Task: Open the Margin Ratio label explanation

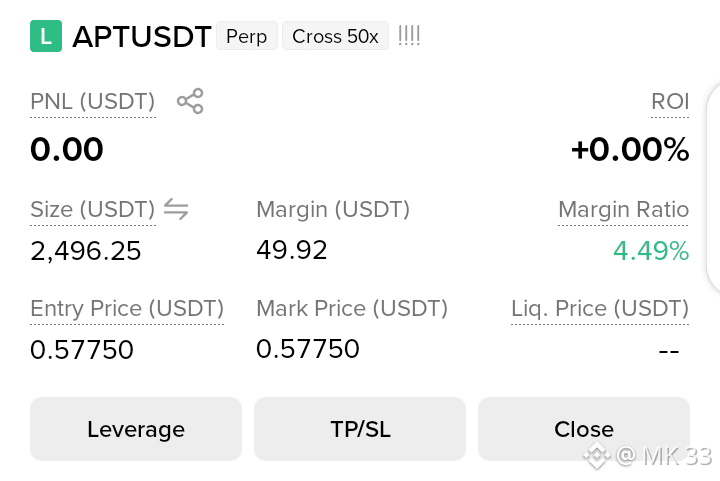Action: (x=623, y=210)
